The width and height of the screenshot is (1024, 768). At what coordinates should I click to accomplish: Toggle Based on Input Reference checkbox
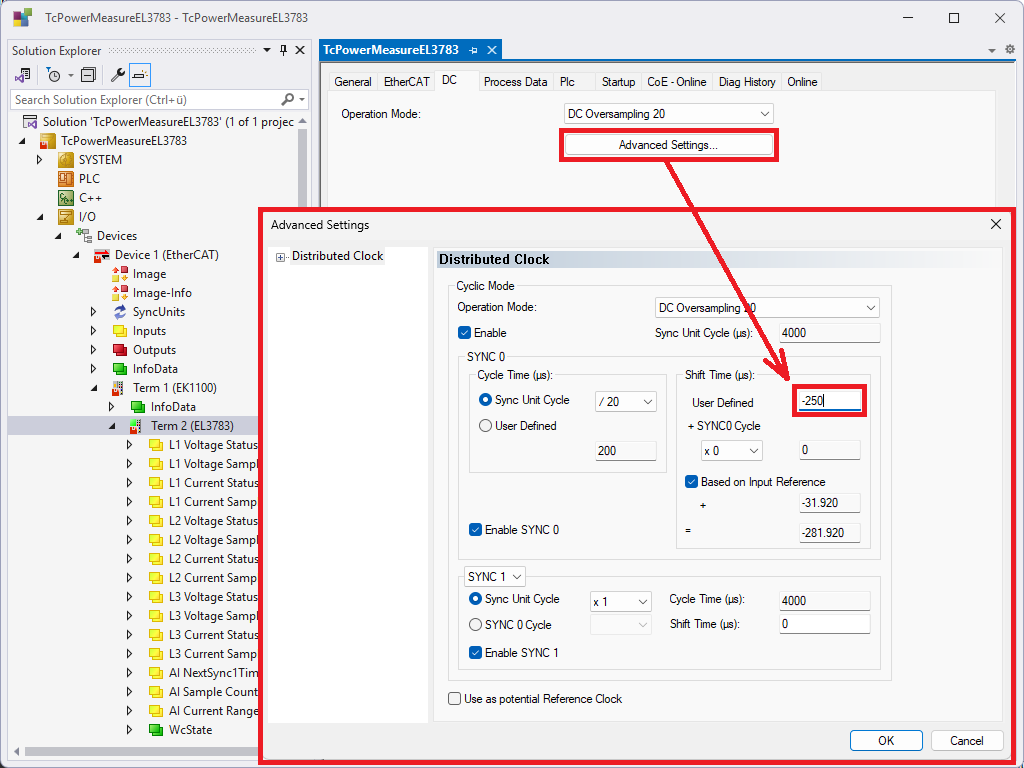tap(692, 482)
